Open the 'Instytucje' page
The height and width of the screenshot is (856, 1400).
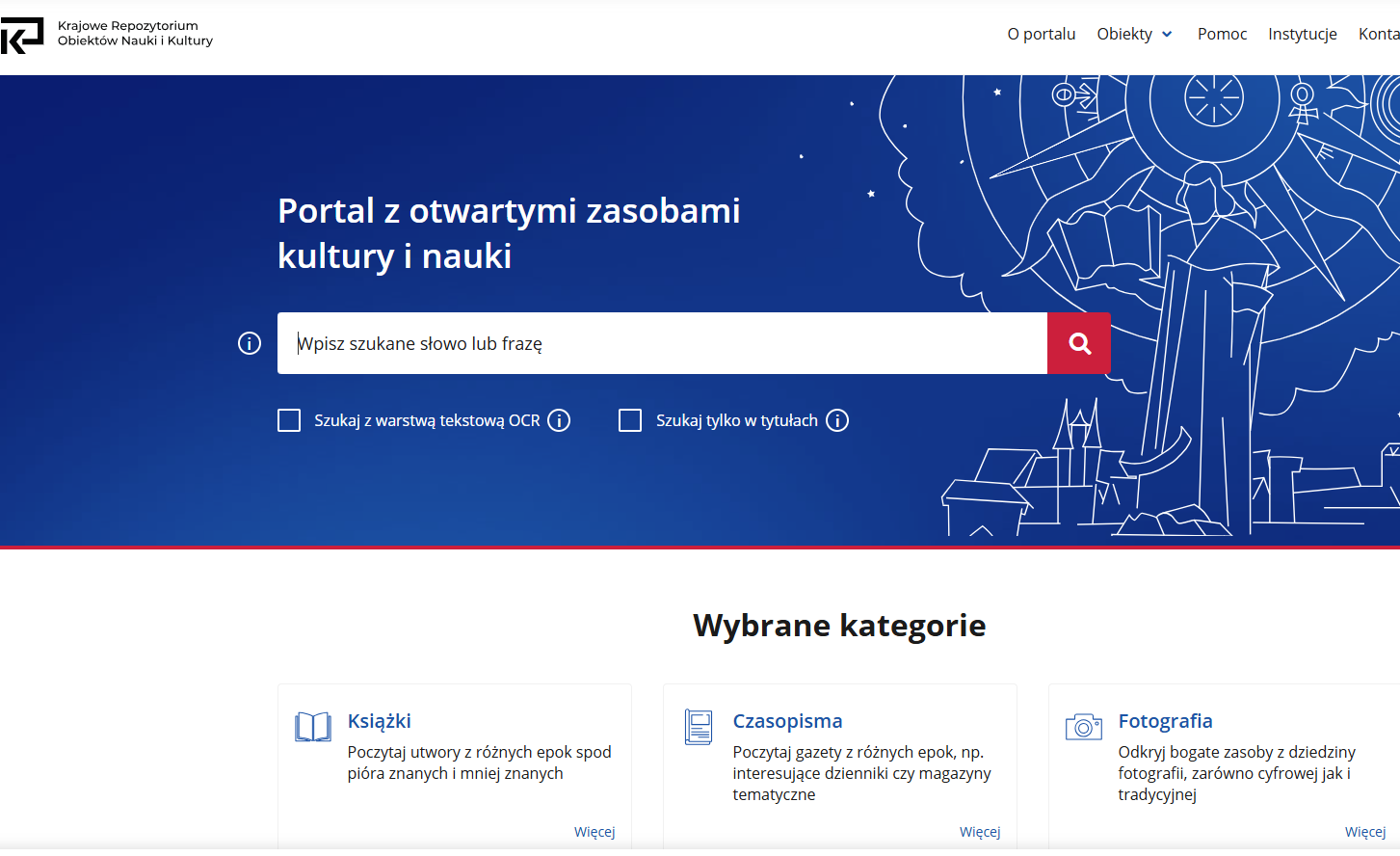[1303, 34]
